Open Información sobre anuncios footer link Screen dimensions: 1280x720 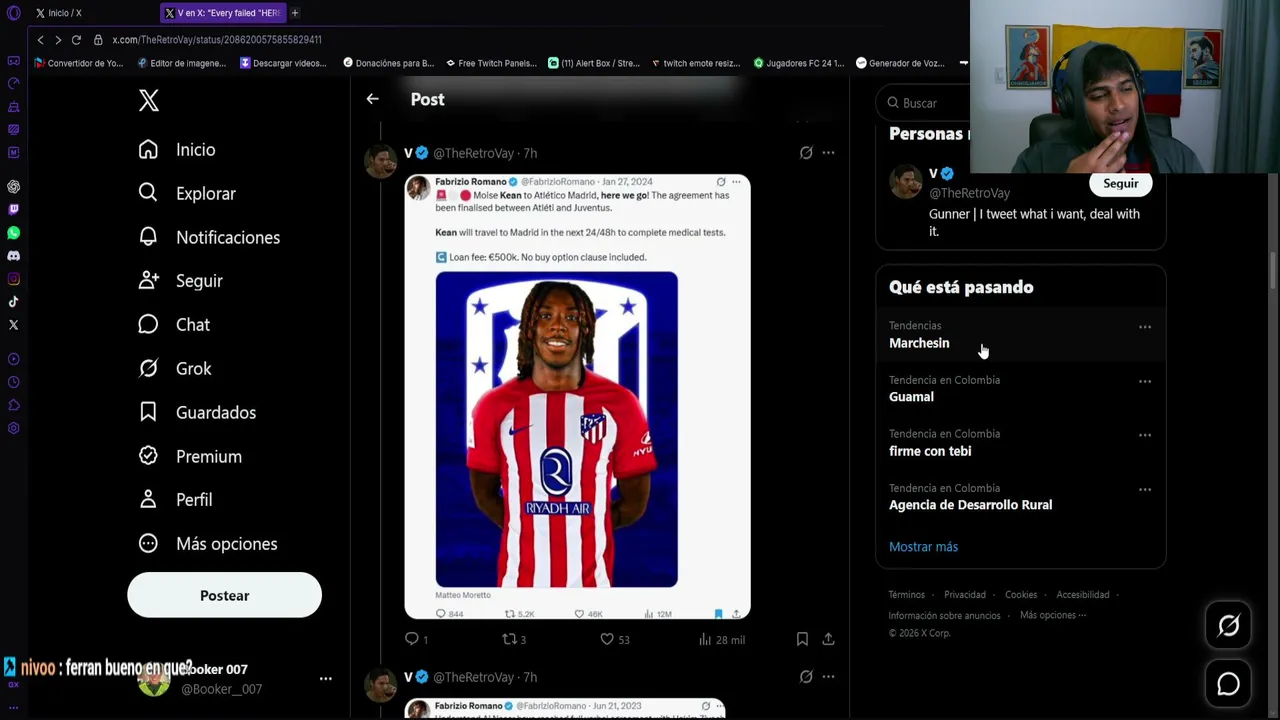pyautogui.click(x=944, y=616)
